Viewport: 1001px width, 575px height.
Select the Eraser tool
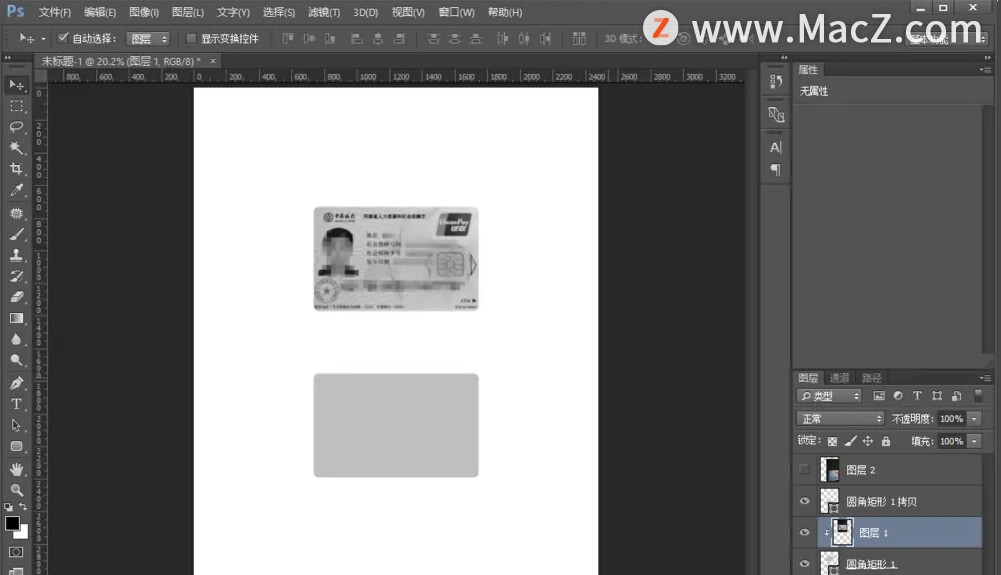[x=16, y=297]
